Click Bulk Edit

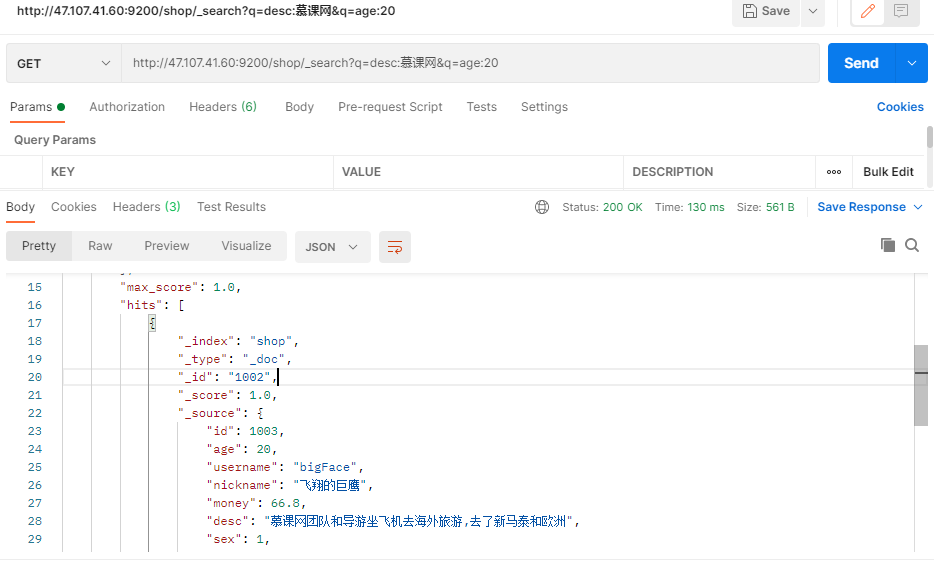tap(888, 172)
